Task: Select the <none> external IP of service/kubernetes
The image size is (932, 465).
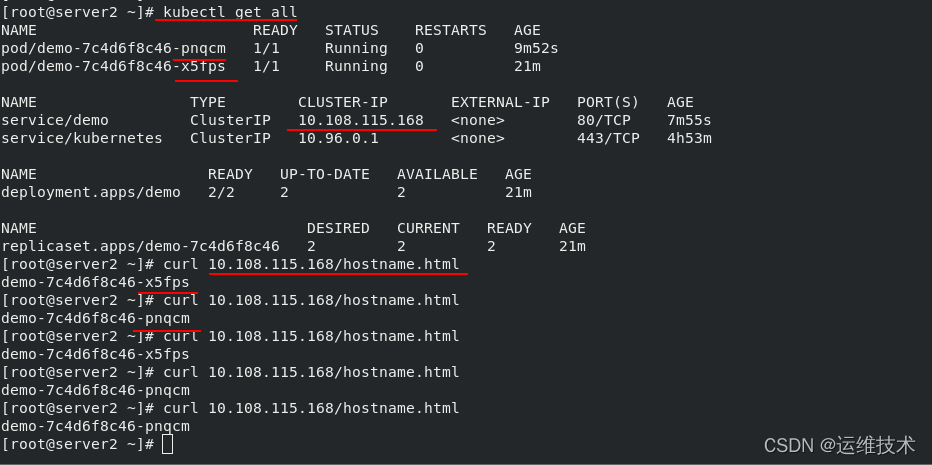Action: [x=478, y=138]
